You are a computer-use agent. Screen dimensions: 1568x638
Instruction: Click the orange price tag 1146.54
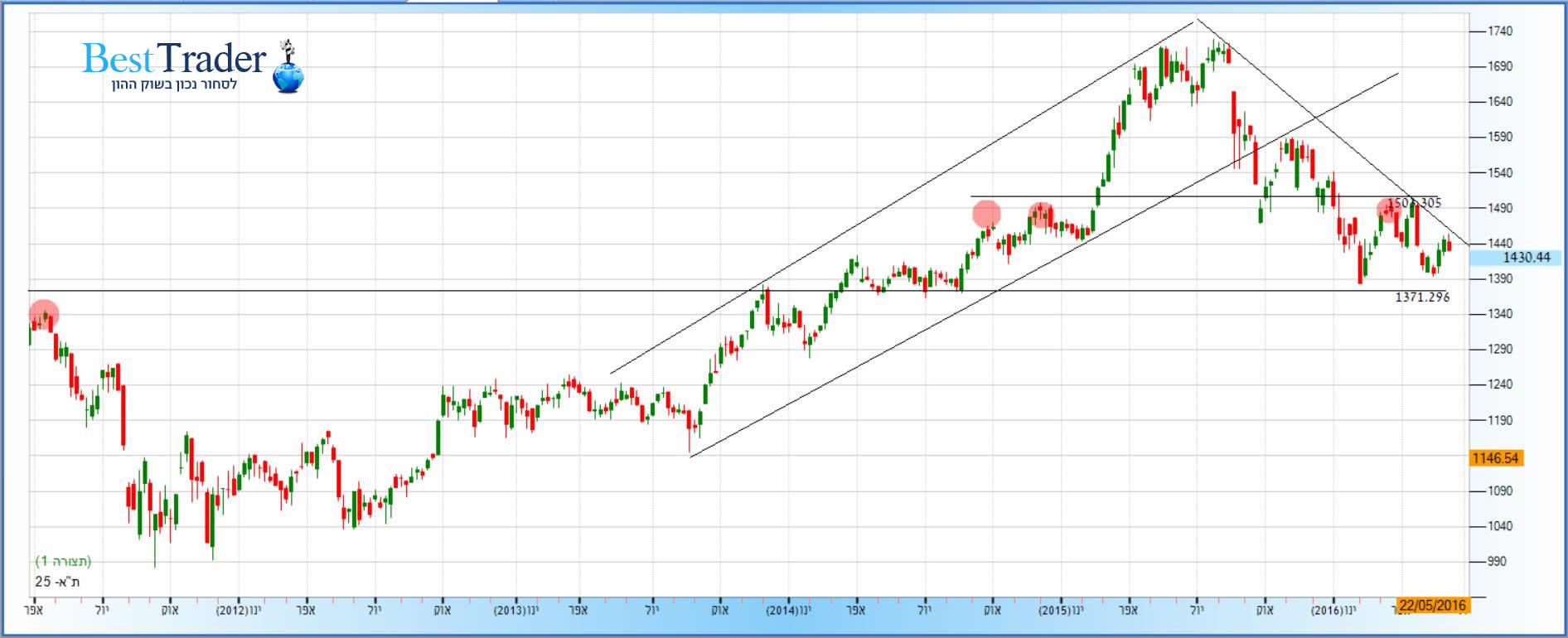click(x=1495, y=458)
